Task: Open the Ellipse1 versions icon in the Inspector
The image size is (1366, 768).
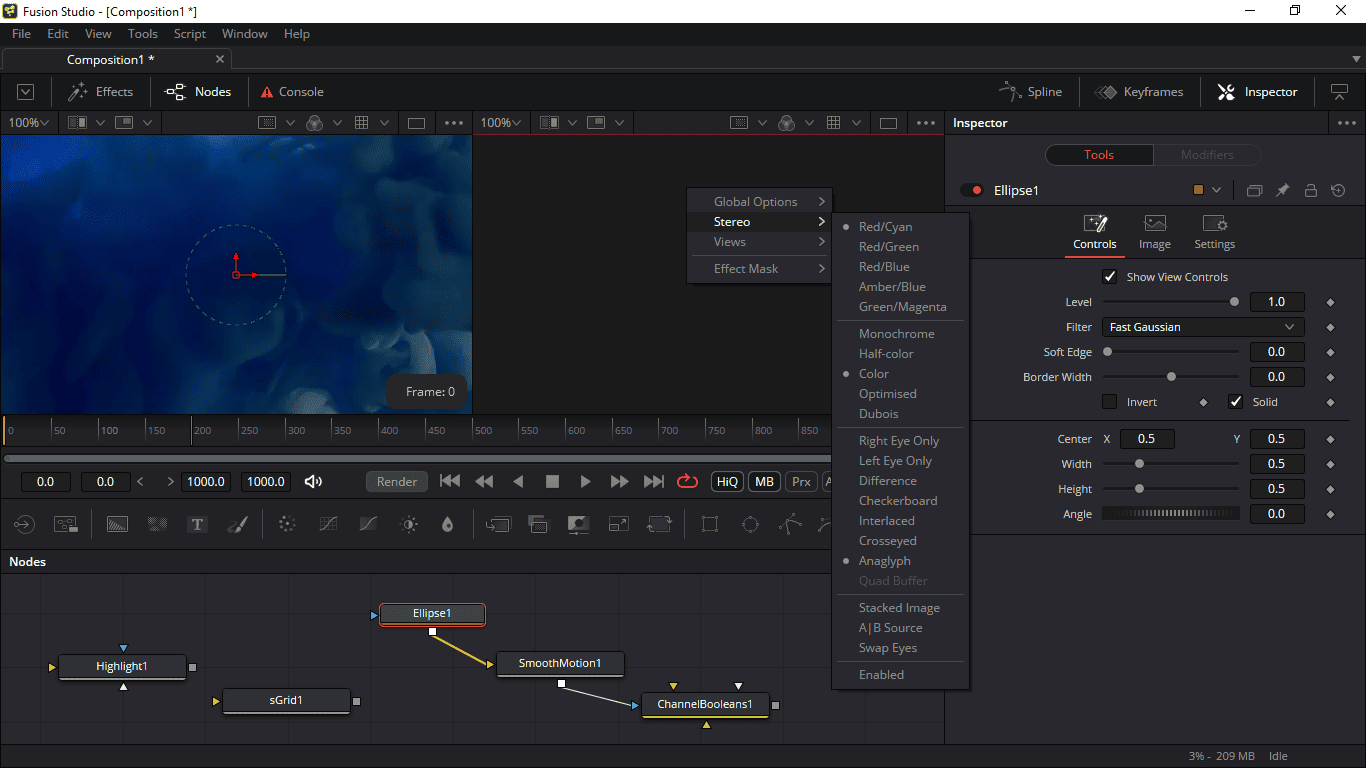Action: pos(1255,190)
